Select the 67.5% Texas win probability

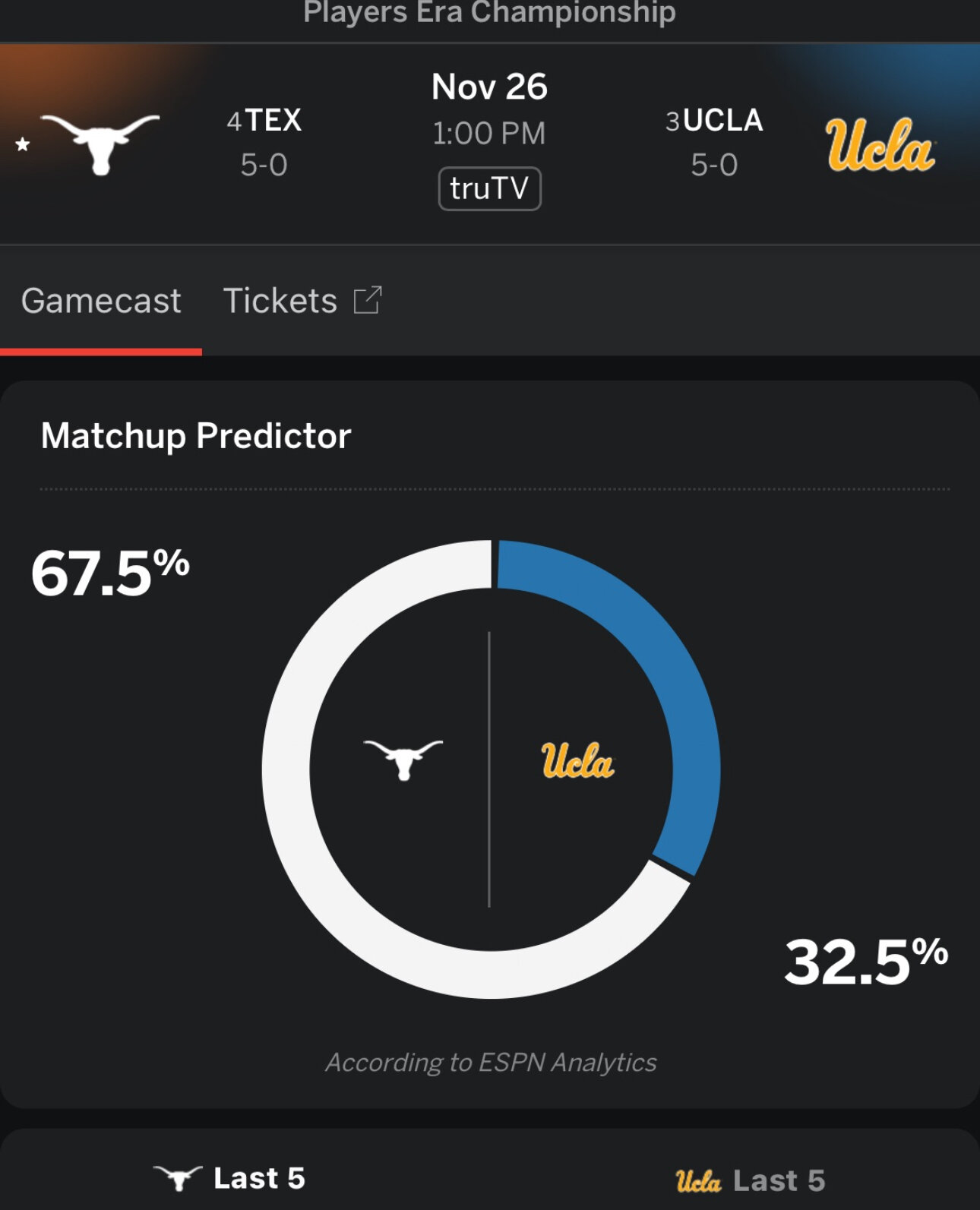[x=110, y=573]
